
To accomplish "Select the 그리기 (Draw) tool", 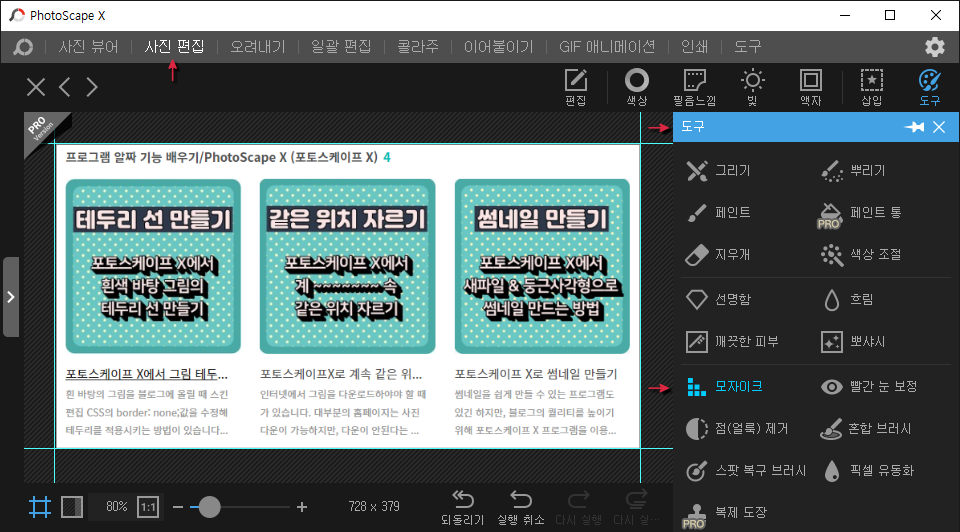I will pyautogui.click(x=718, y=171).
